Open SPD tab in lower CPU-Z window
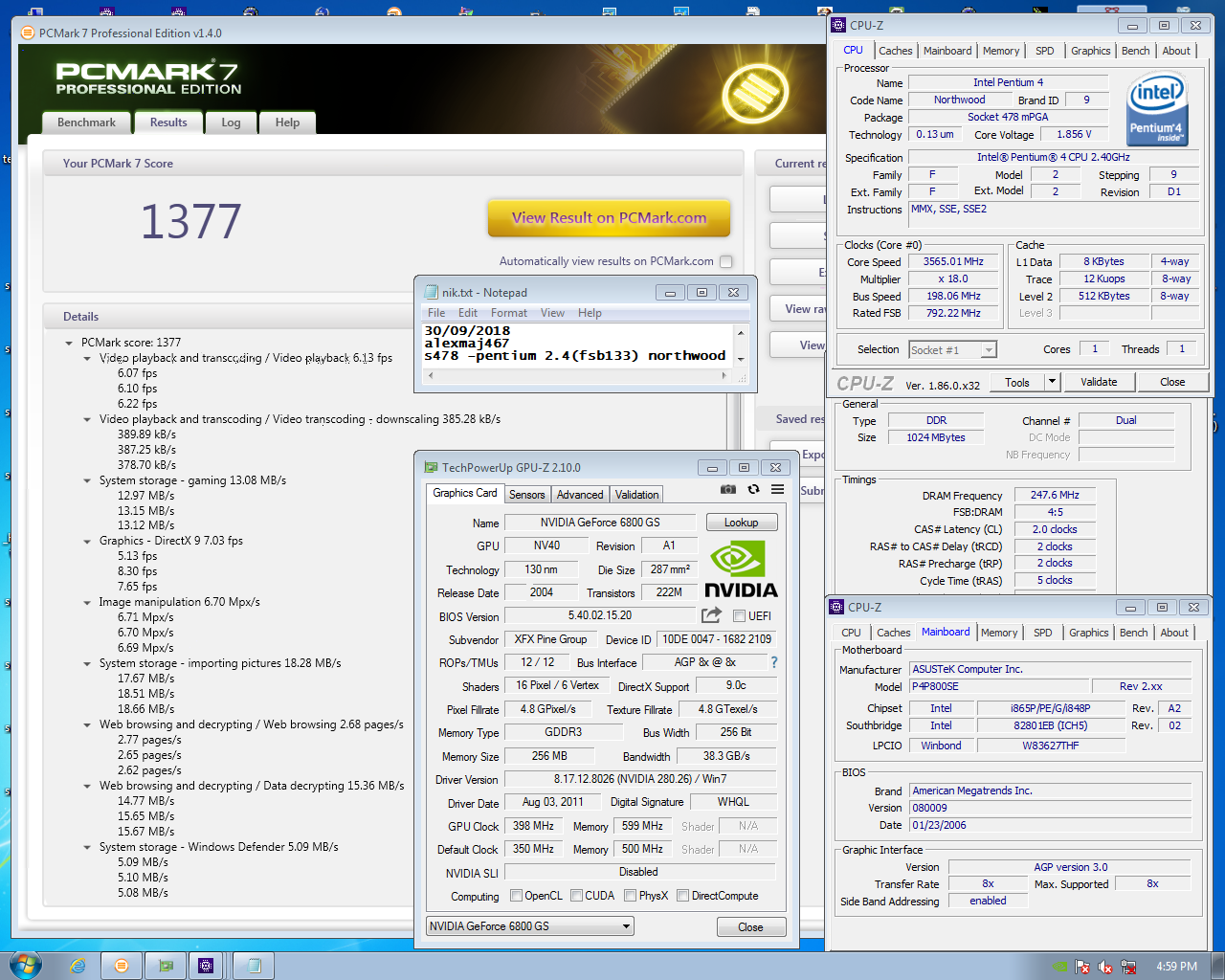Viewport: 1225px width, 980px height. (x=1043, y=633)
